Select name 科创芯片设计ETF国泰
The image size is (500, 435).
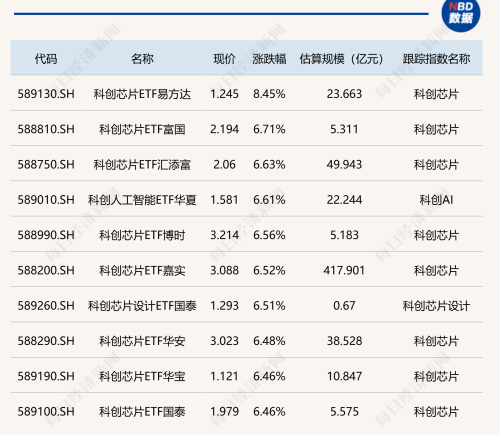142,306
